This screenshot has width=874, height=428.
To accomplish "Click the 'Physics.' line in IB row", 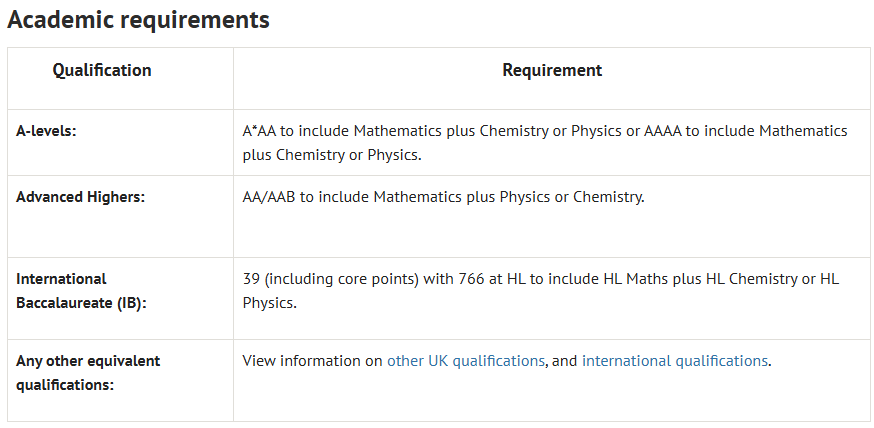I will pyautogui.click(x=270, y=304).
